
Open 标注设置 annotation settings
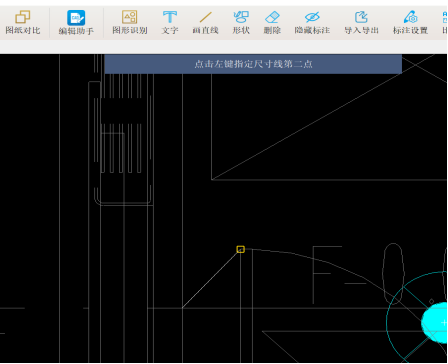coord(410,22)
